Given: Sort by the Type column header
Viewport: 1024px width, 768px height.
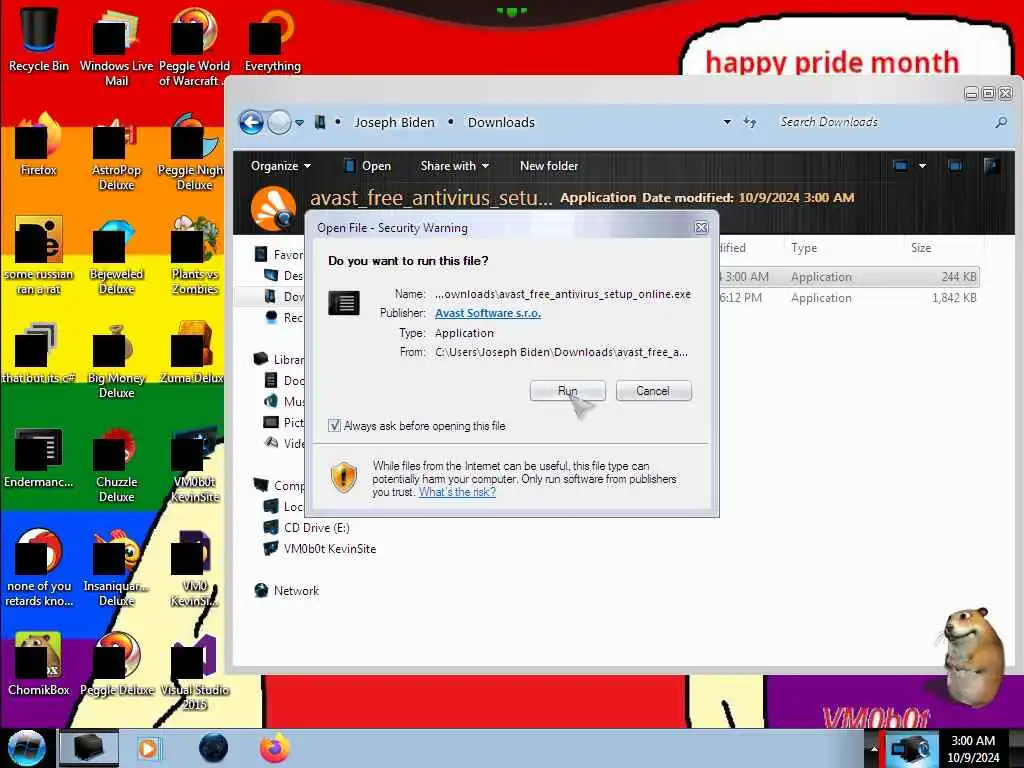Looking at the screenshot, I should [x=803, y=248].
